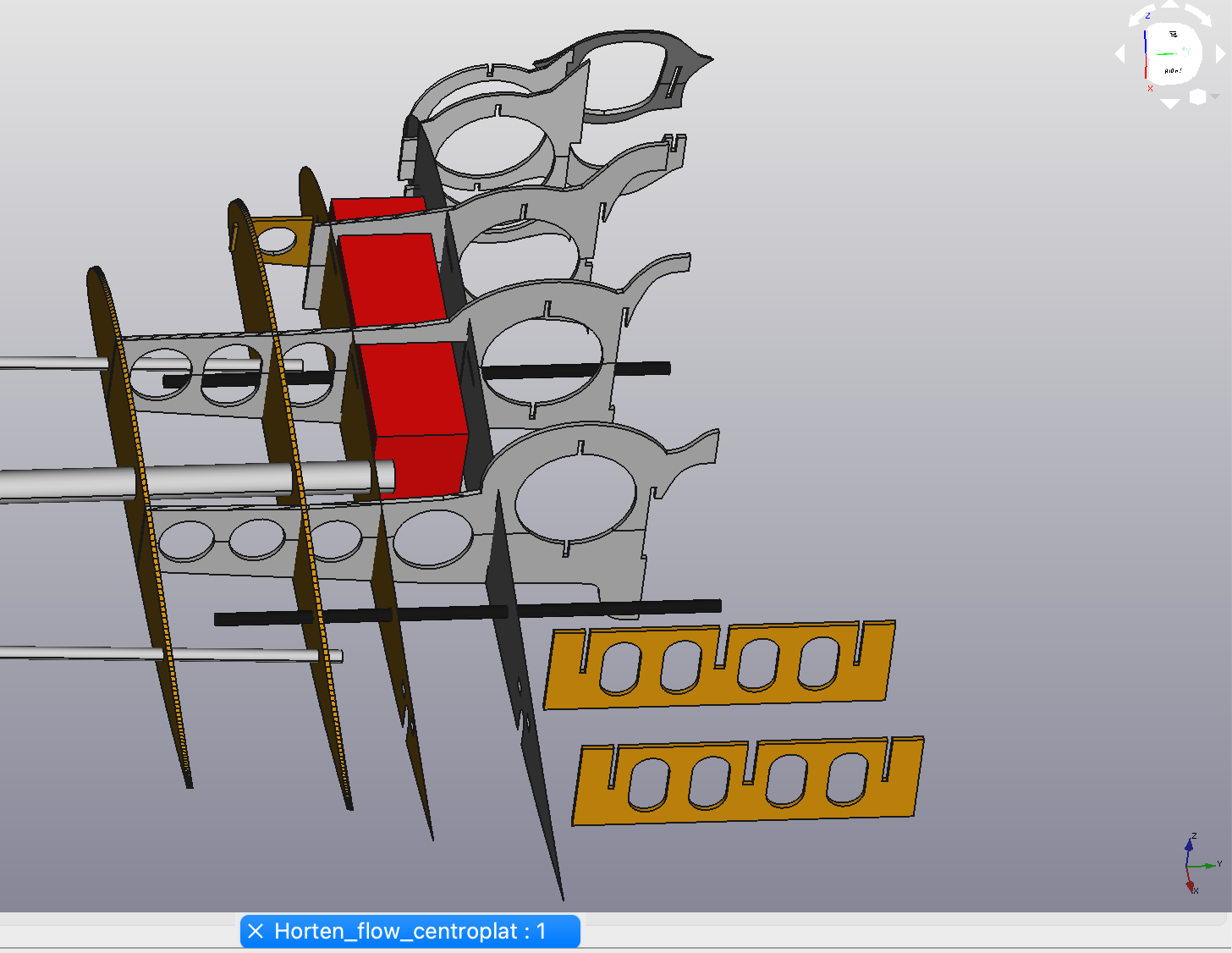This screenshot has height=953, width=1232.
Task: Select the lower orange slotted plate
Action: [745, 808]
